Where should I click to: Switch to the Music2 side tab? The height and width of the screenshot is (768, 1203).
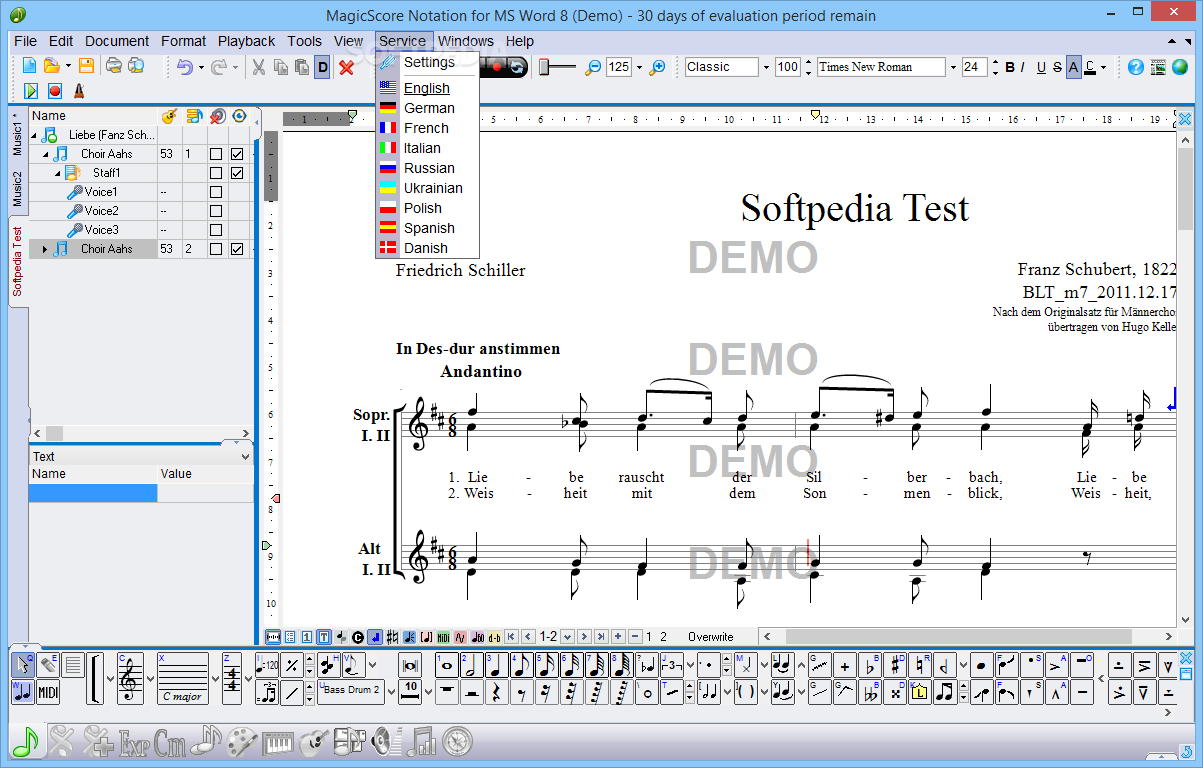[17, 188]
